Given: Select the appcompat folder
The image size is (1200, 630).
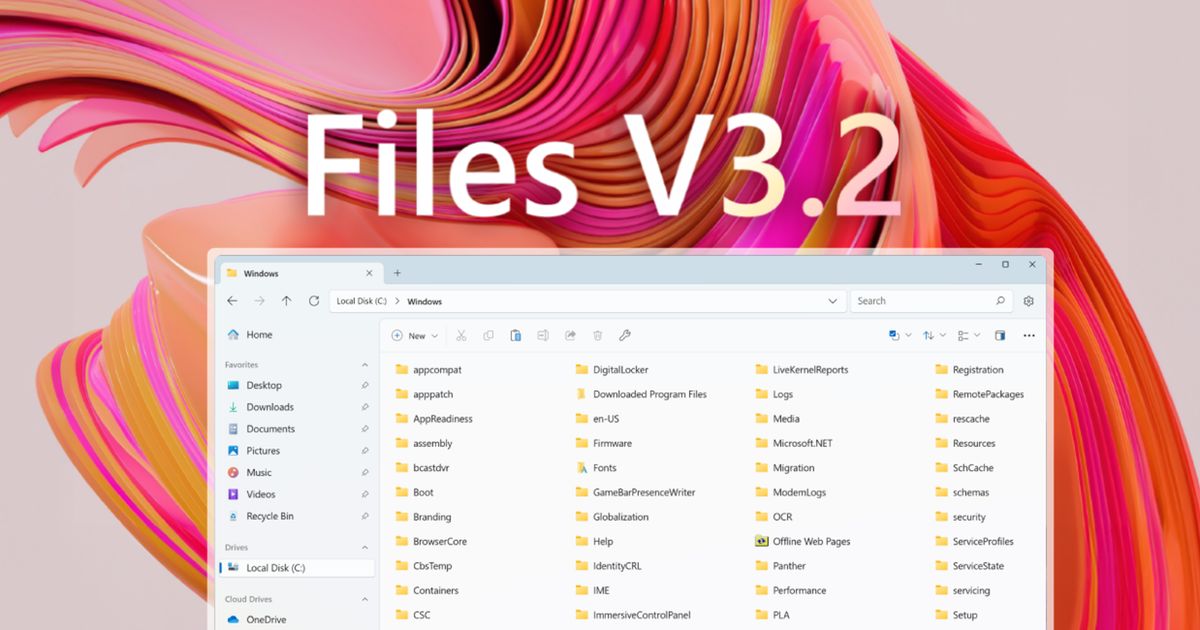Looking at the screenshot, I should tap(428, 370).
